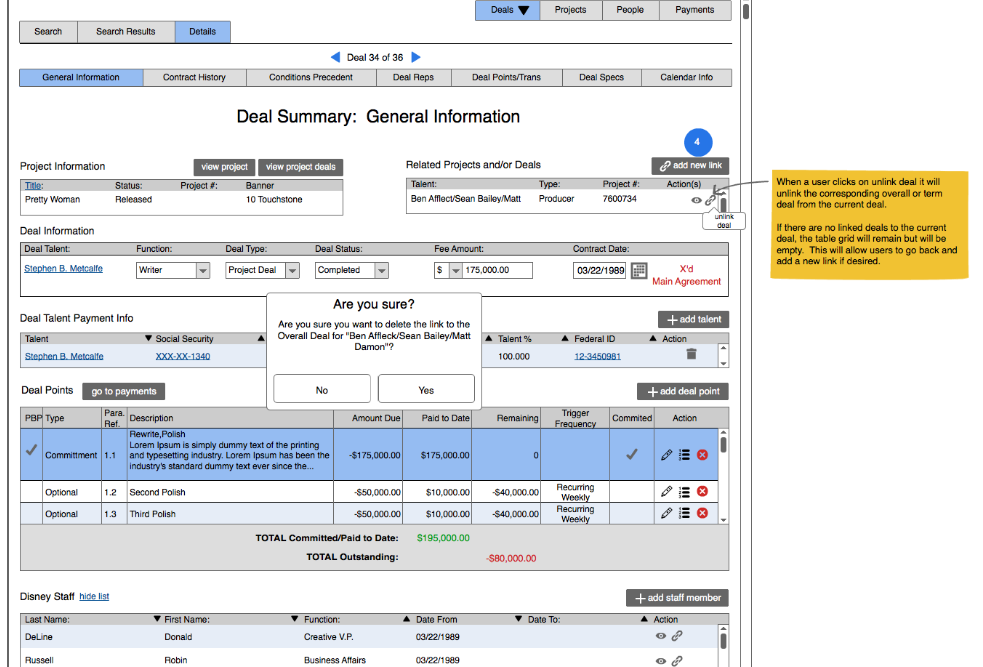The width and height of the screenshot is (983, 667).
Task: Open the Deal Type dropdown showing Project Deal
Action: click(292, 270)
